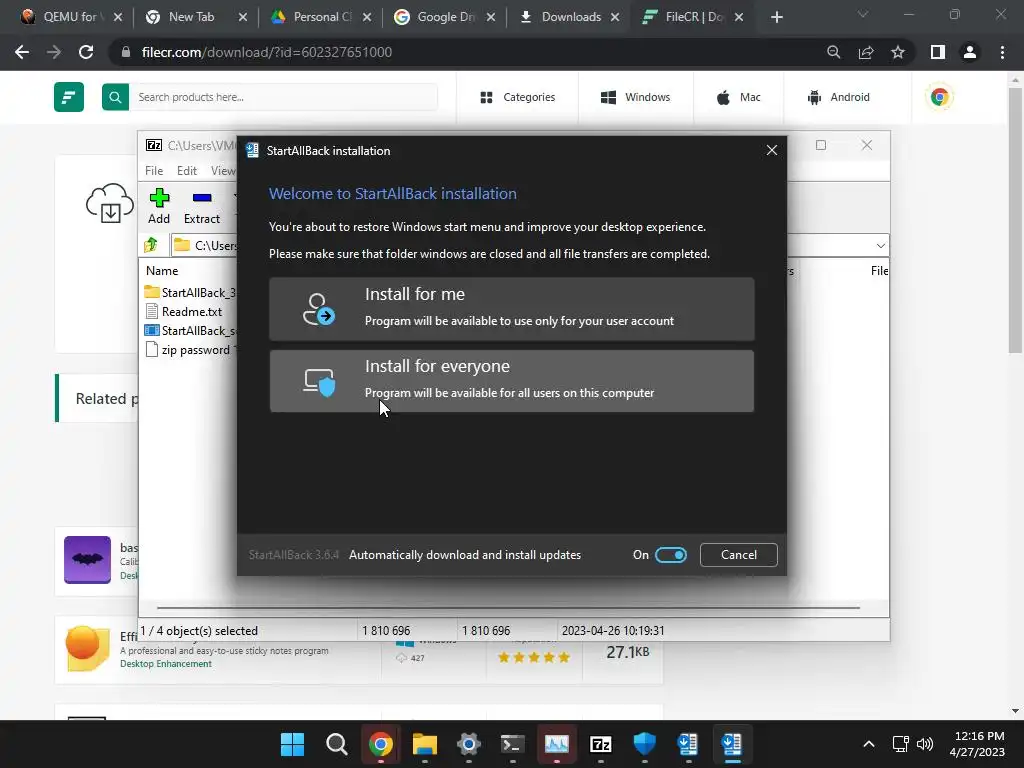This screenshot has width=1024, height=768.
Task: Toggle the browser side panel
Action: click(x=938, y=52)
